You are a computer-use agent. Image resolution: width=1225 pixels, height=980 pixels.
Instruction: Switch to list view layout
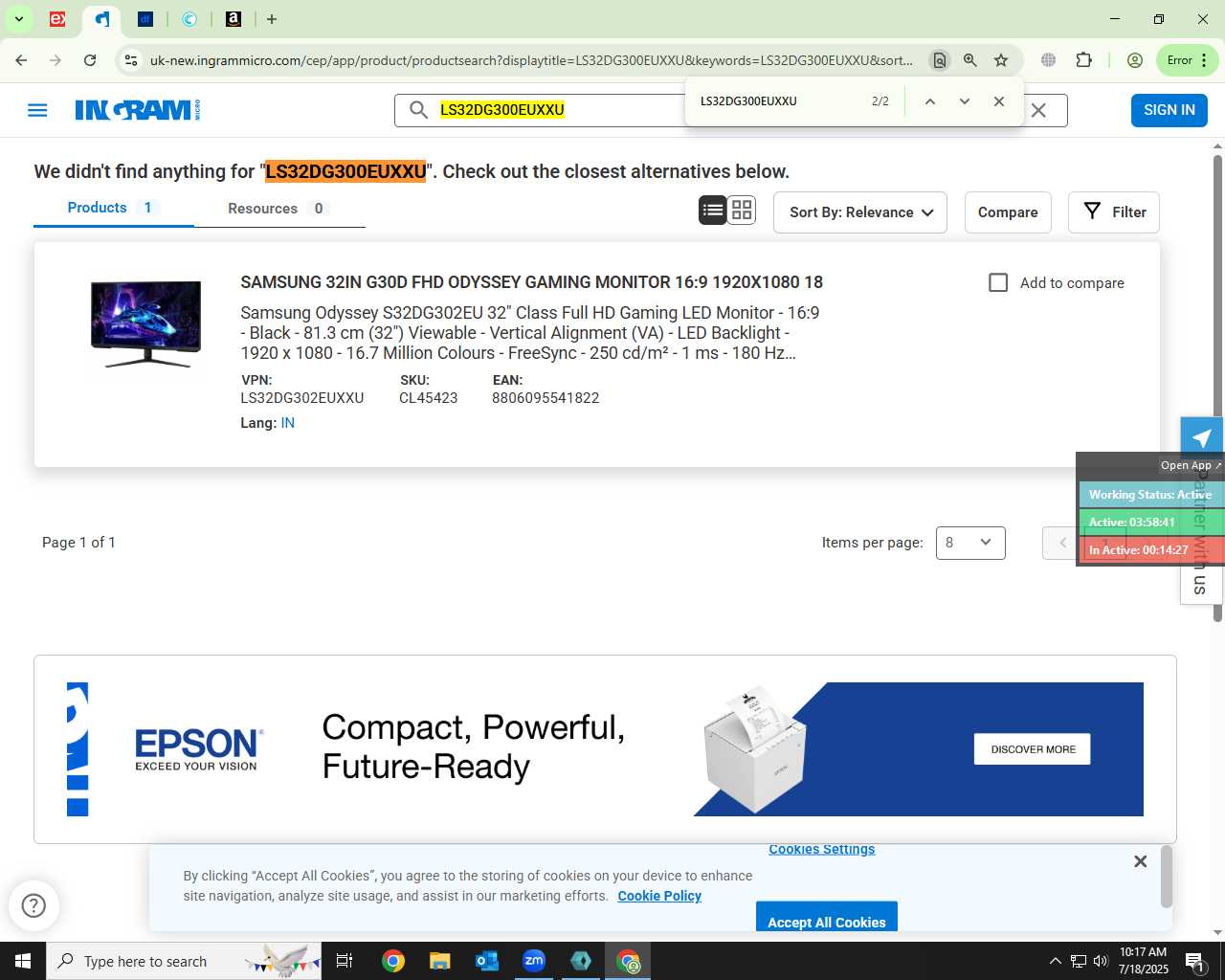(x=713, y=211)
